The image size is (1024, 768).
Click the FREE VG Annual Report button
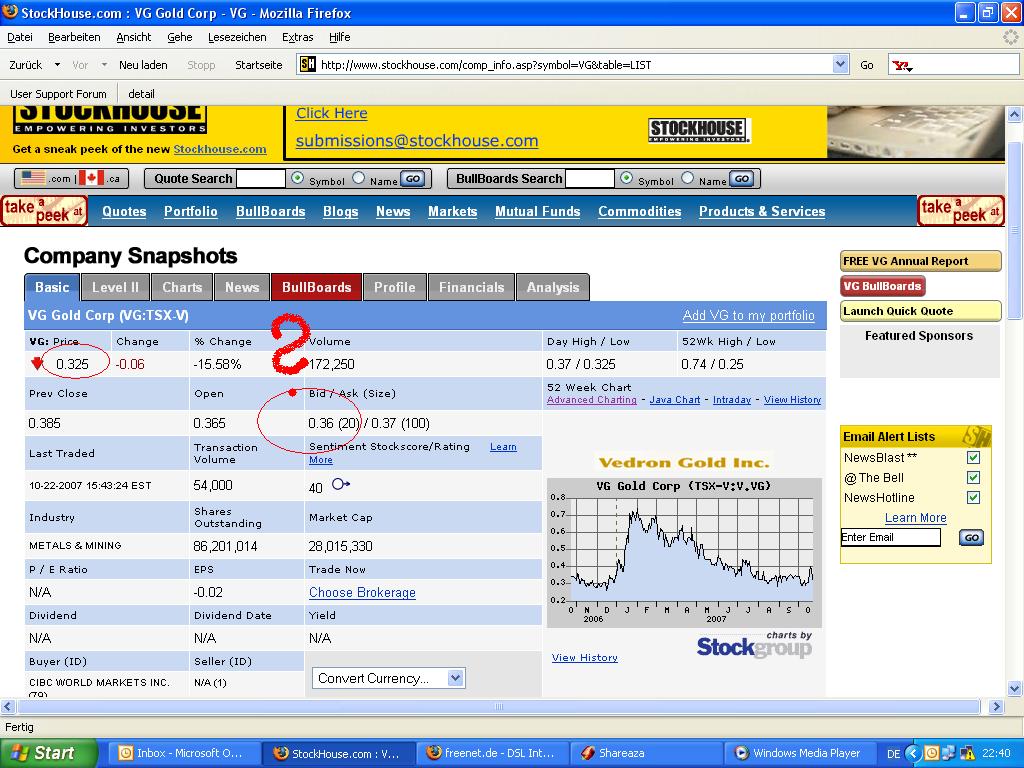tap(920, 261)
